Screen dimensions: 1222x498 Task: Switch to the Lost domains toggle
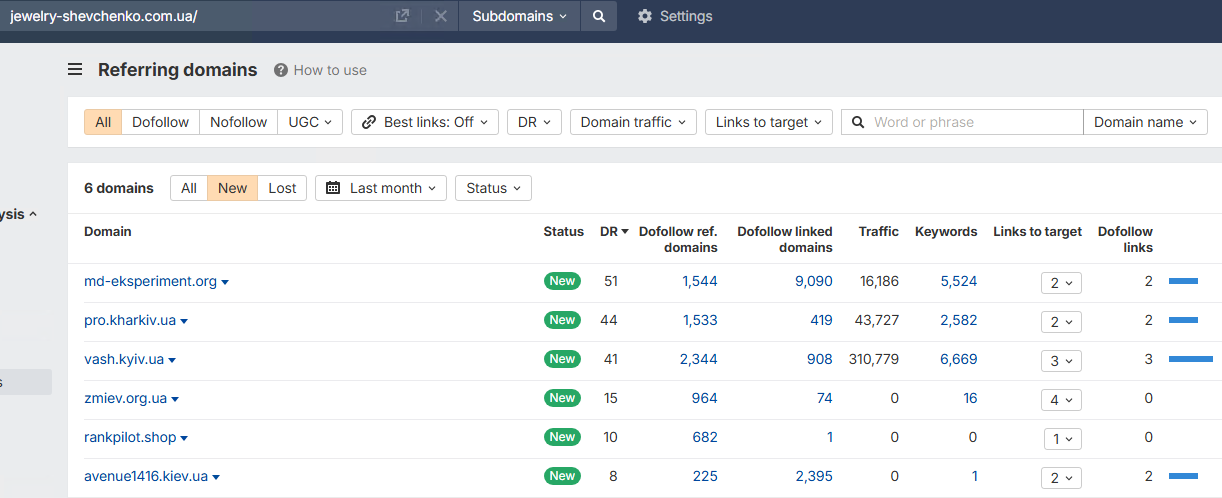click(282, 188)
